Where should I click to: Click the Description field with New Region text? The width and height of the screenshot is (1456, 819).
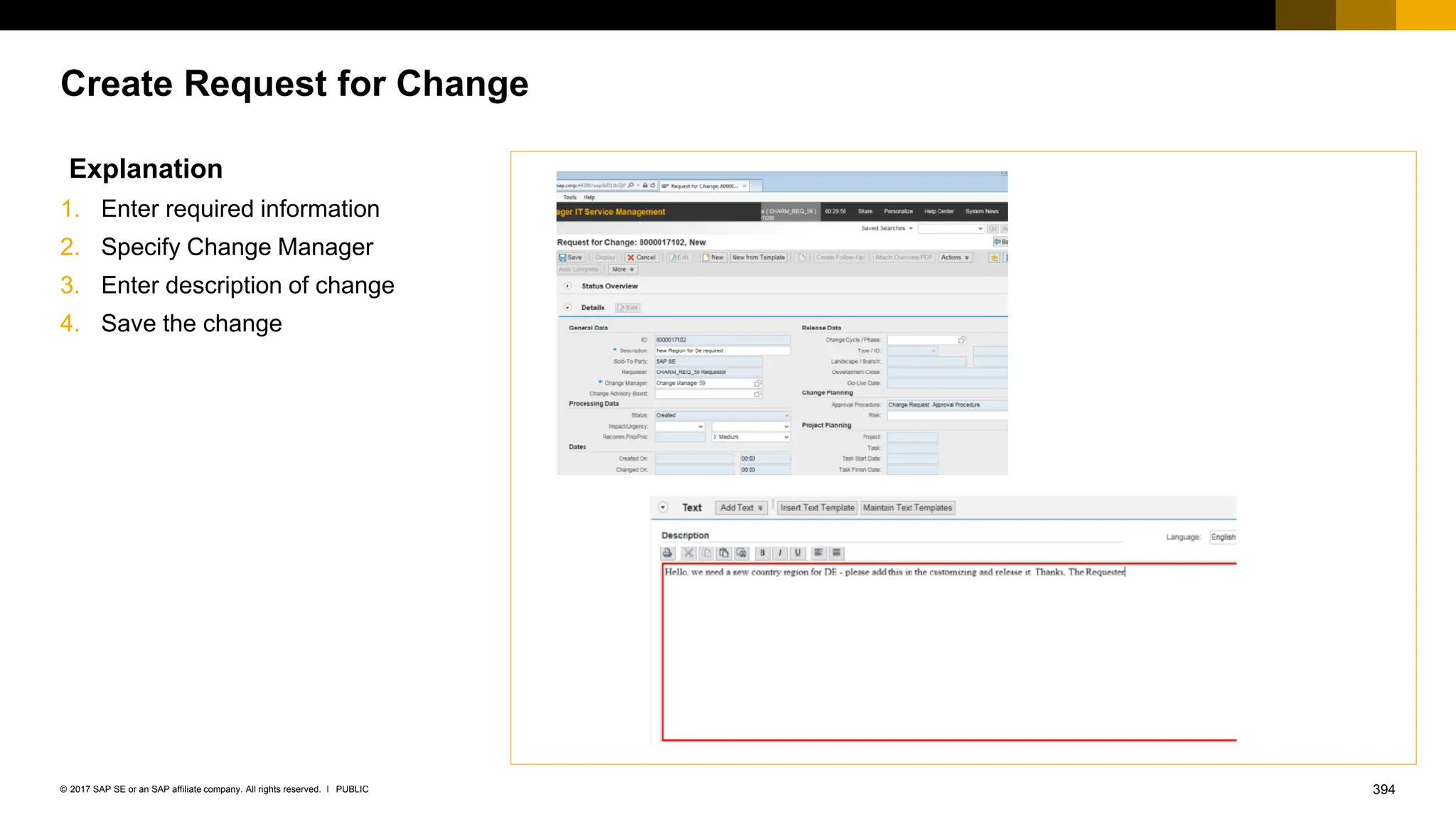722,350
